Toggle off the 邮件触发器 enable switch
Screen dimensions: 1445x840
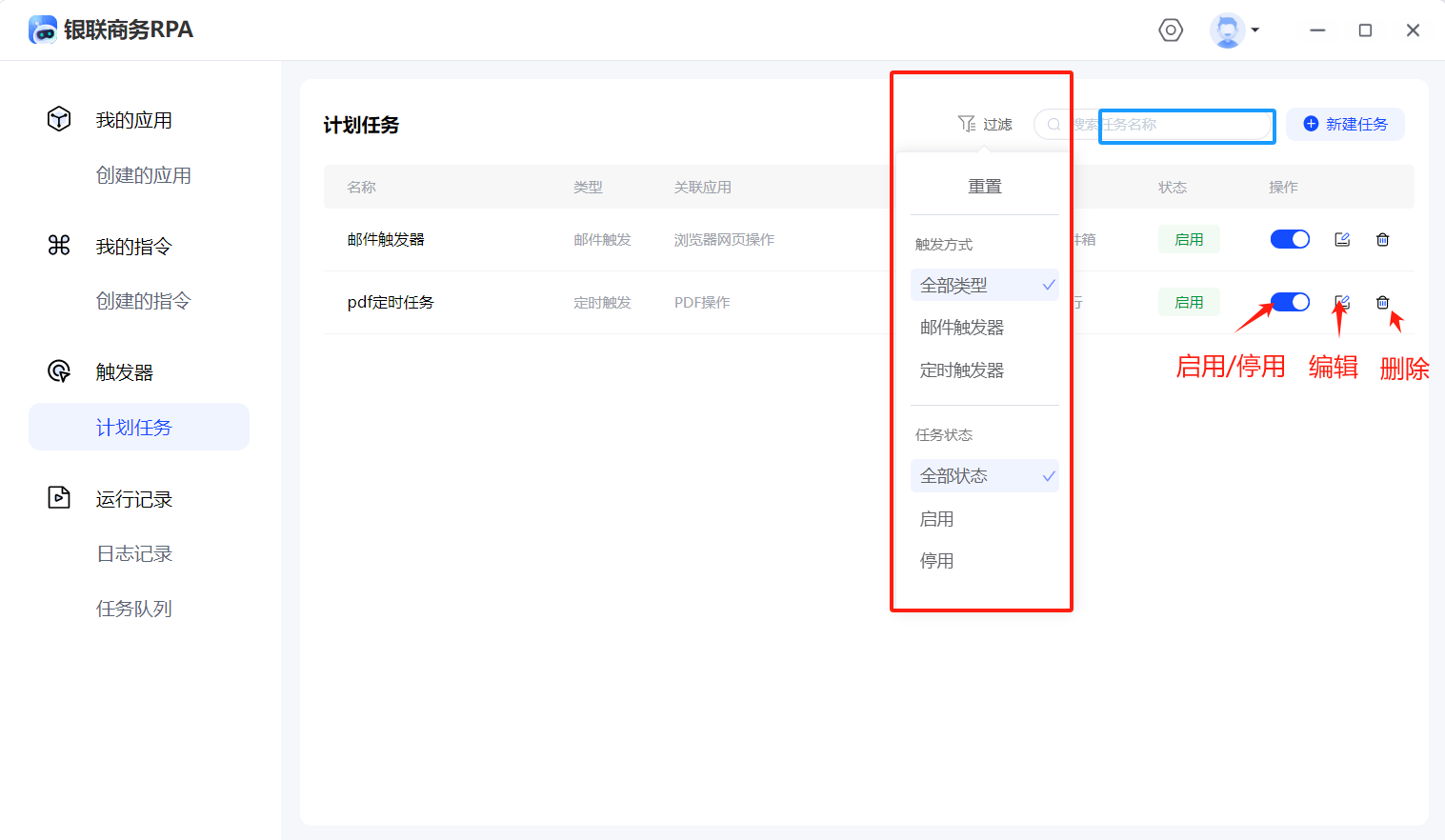(x=1290, y=240)
